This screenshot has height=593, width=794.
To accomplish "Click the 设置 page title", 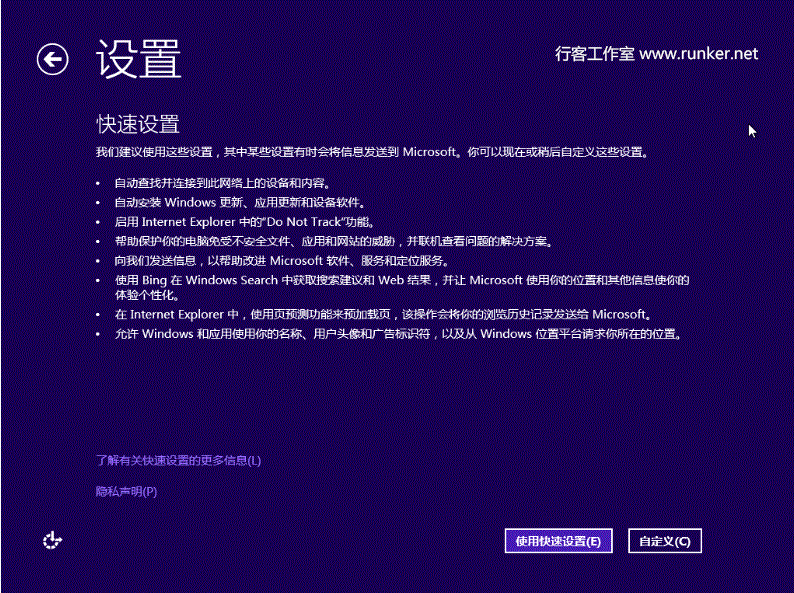I will click(x=139, y=60).
